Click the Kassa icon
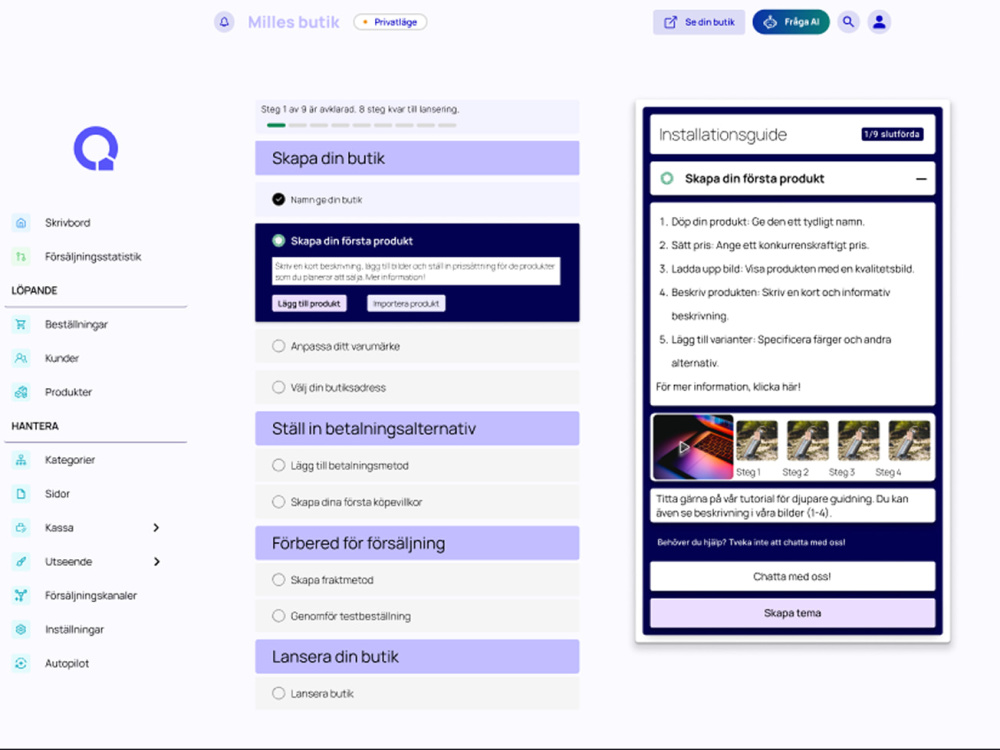Viewport: 1000px width, 750px height. click(21, 527)
